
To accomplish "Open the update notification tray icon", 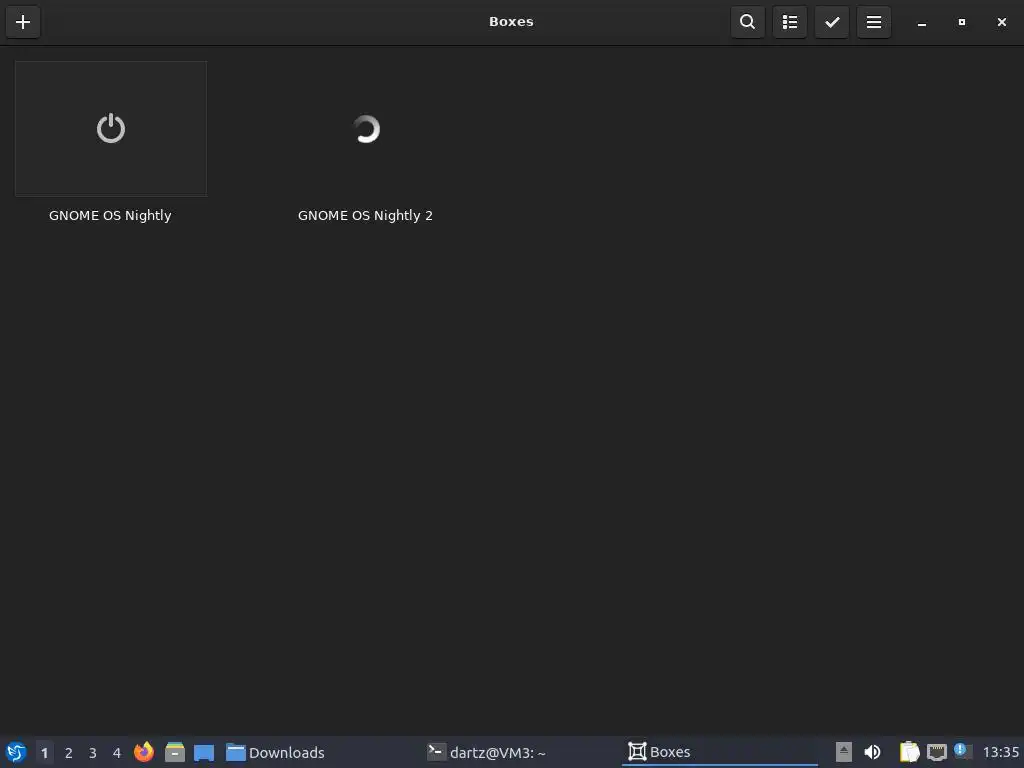I will pos(963,751).
